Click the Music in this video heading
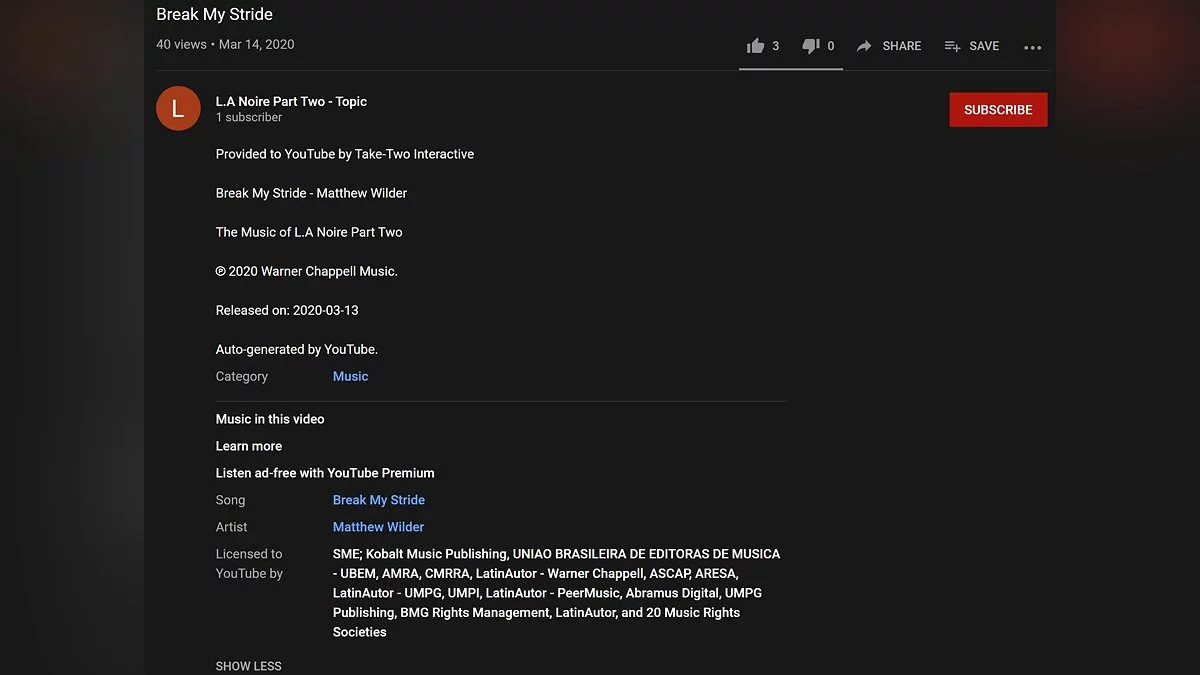Image resolution: width=1200 pixels, height=675 pixels. tap(270, 419)
